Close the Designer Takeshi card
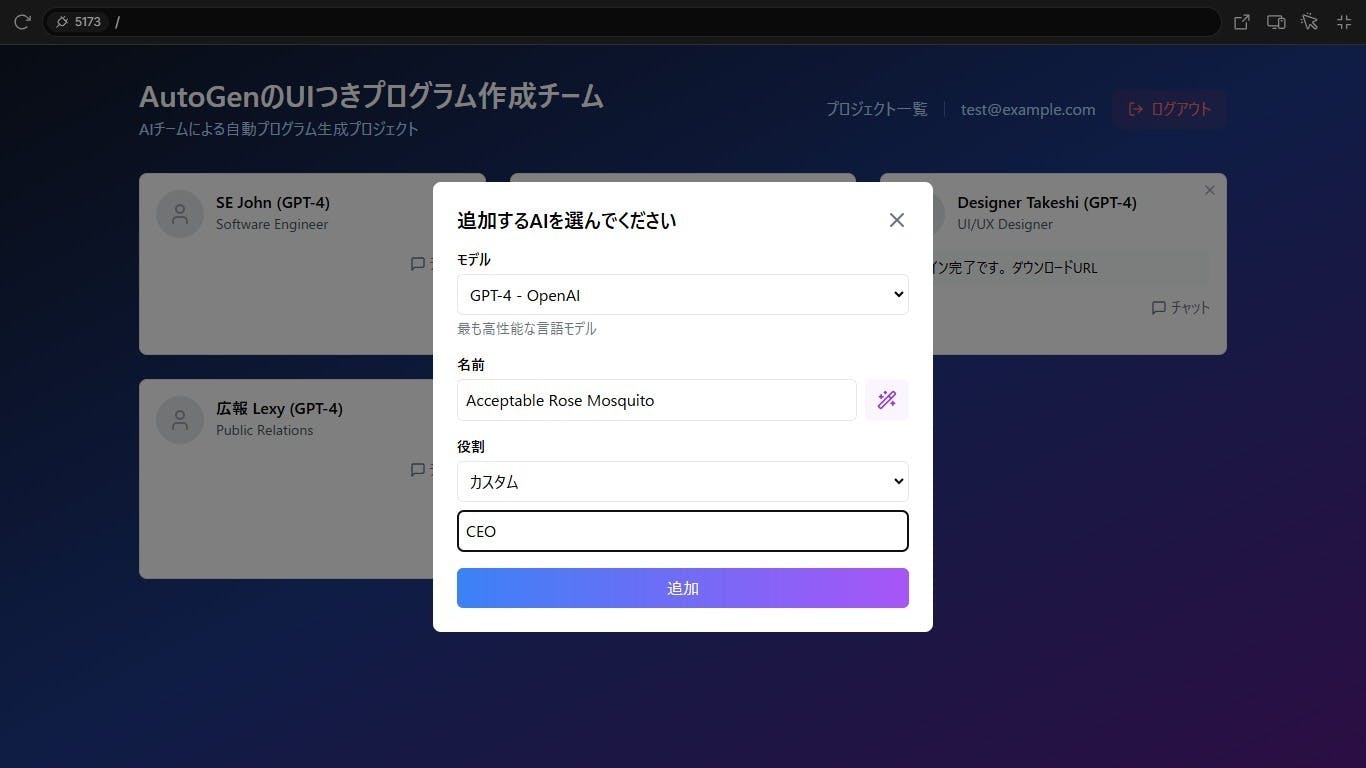Screen dimensions: 1366x768 [1209, 189]
